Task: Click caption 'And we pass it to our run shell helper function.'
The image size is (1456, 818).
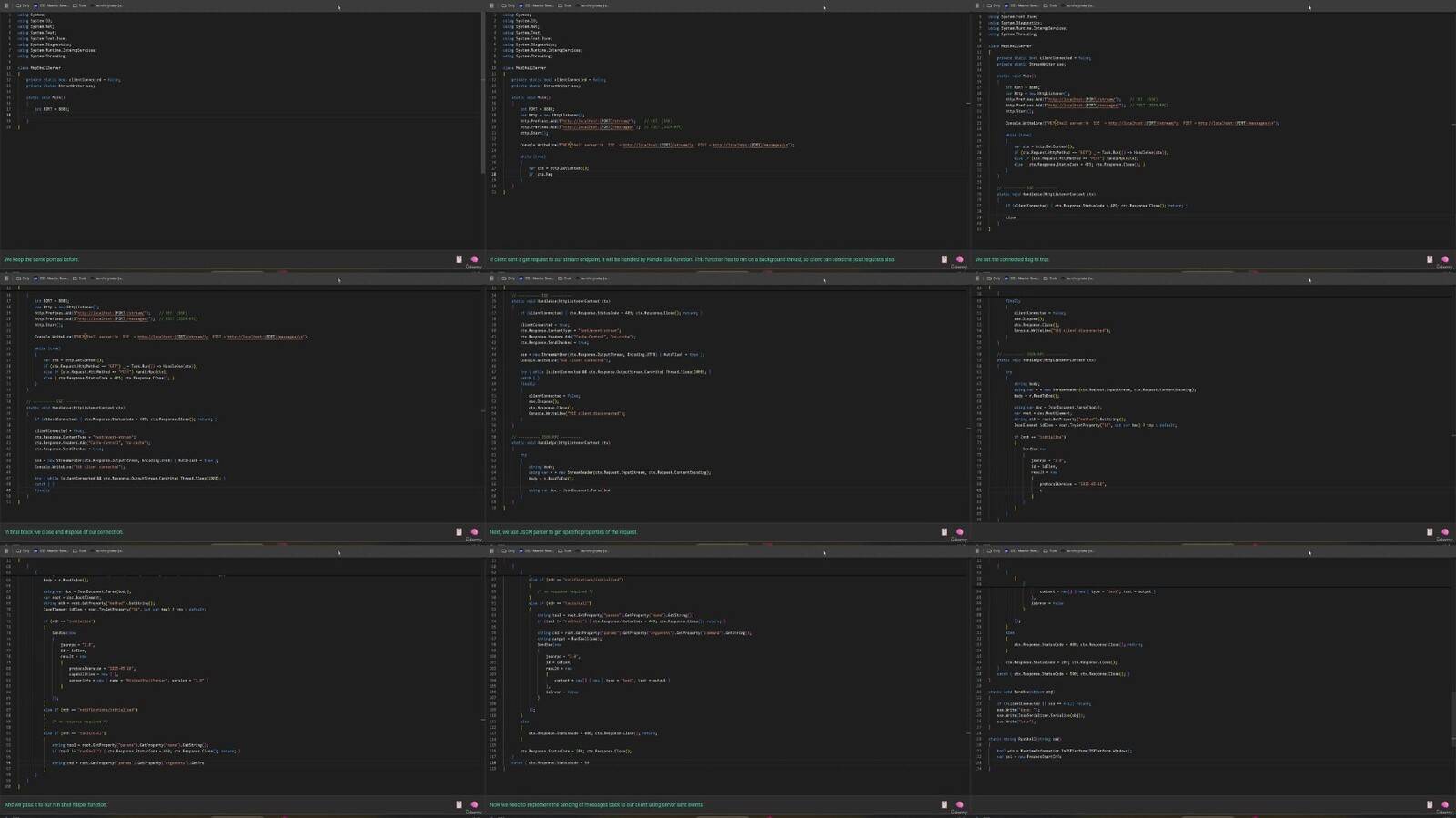Action: (56, 804)
